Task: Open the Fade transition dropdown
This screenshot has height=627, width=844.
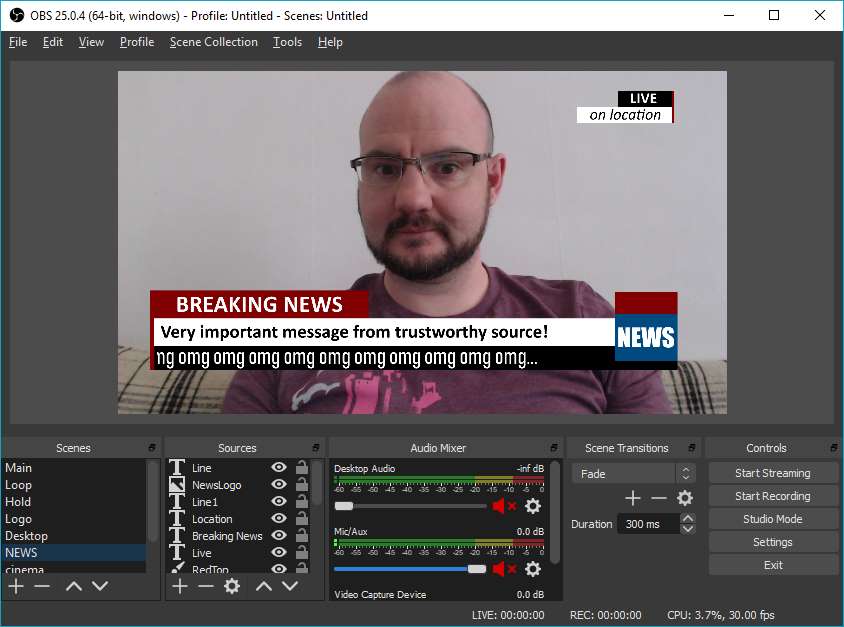Action: pyautogui.click(x=634, y=474)
